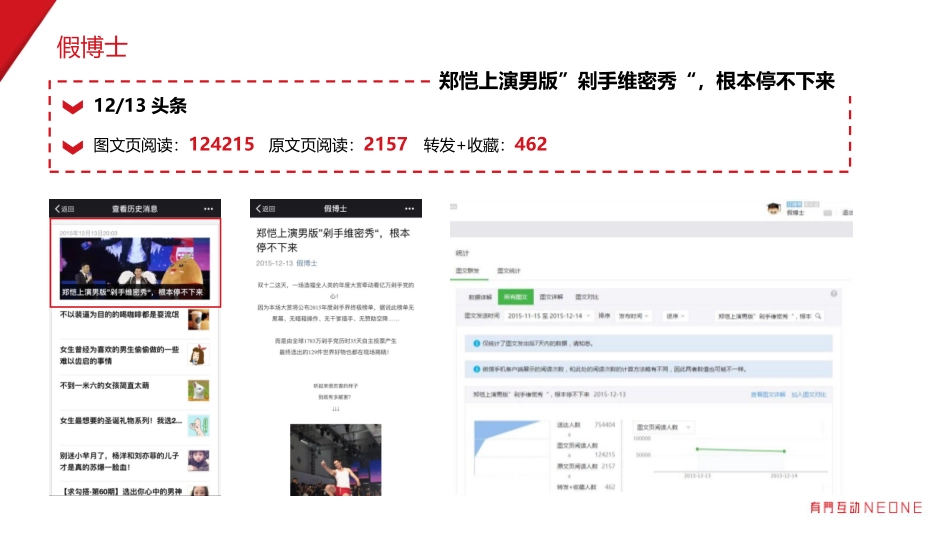The width and height of the screenshot is (950, 535).
Task: Click the 假博士 avatar in the dashboard header
Action: click(773, 209)
